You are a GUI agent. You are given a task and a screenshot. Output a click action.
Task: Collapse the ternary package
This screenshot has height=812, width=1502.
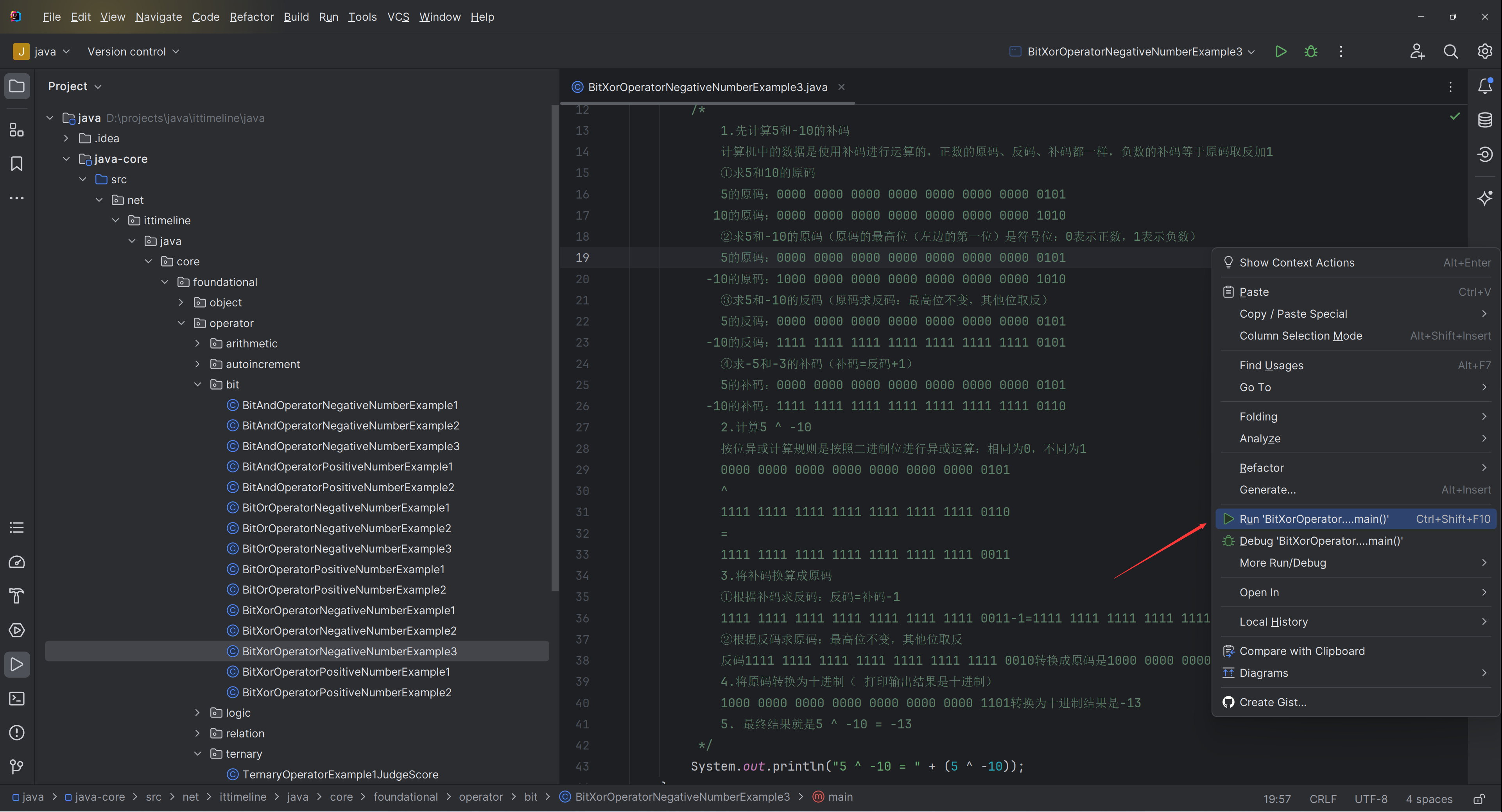point(197,753)
